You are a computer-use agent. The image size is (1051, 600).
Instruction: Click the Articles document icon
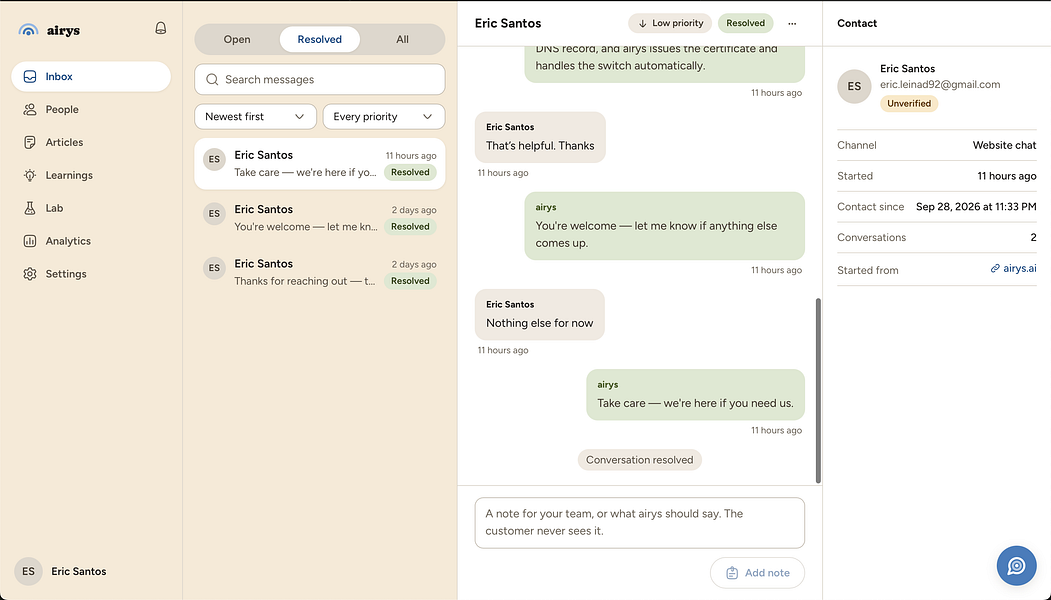tap(30, 142)
